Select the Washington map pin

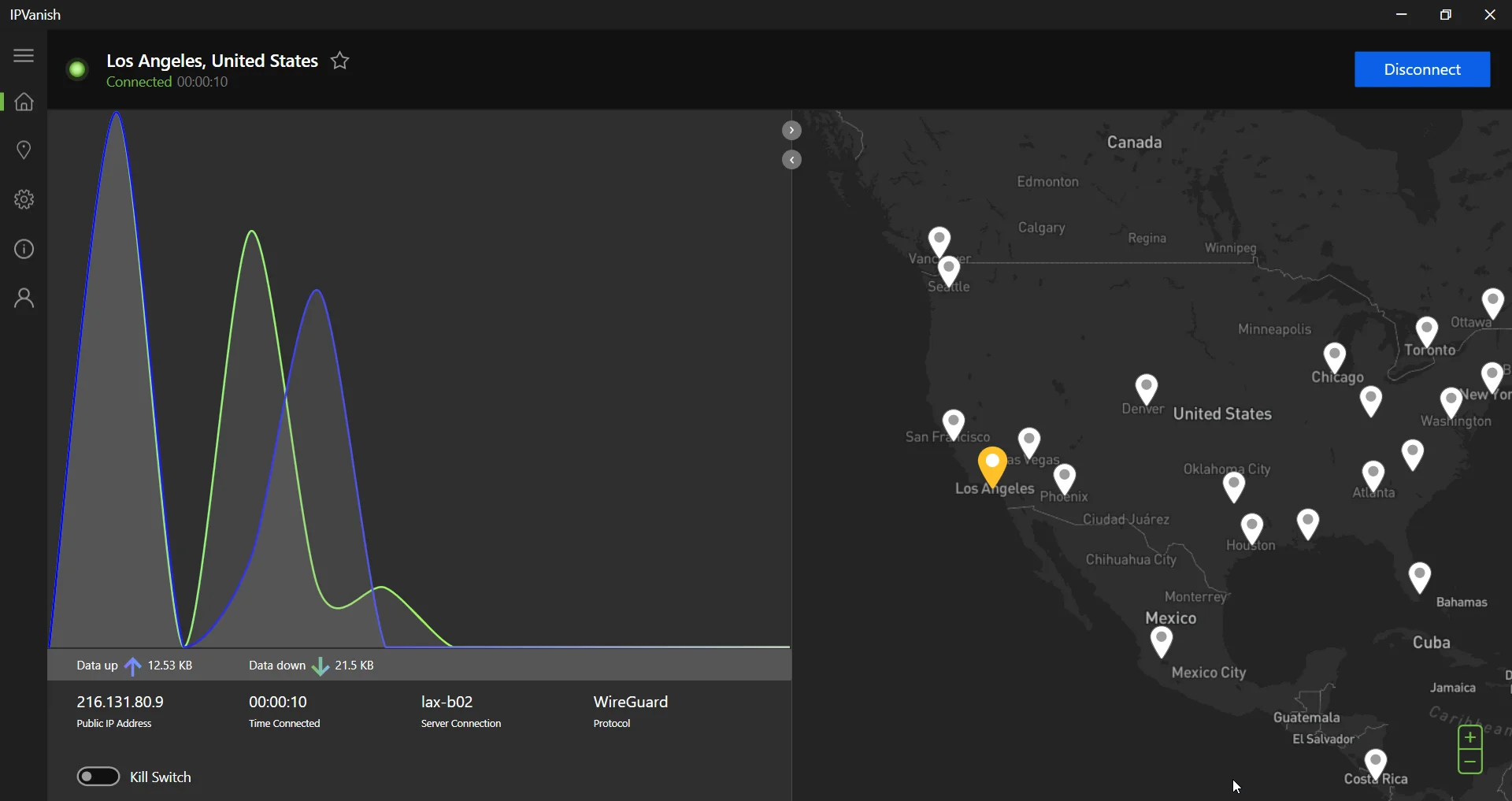(1451, 402)
